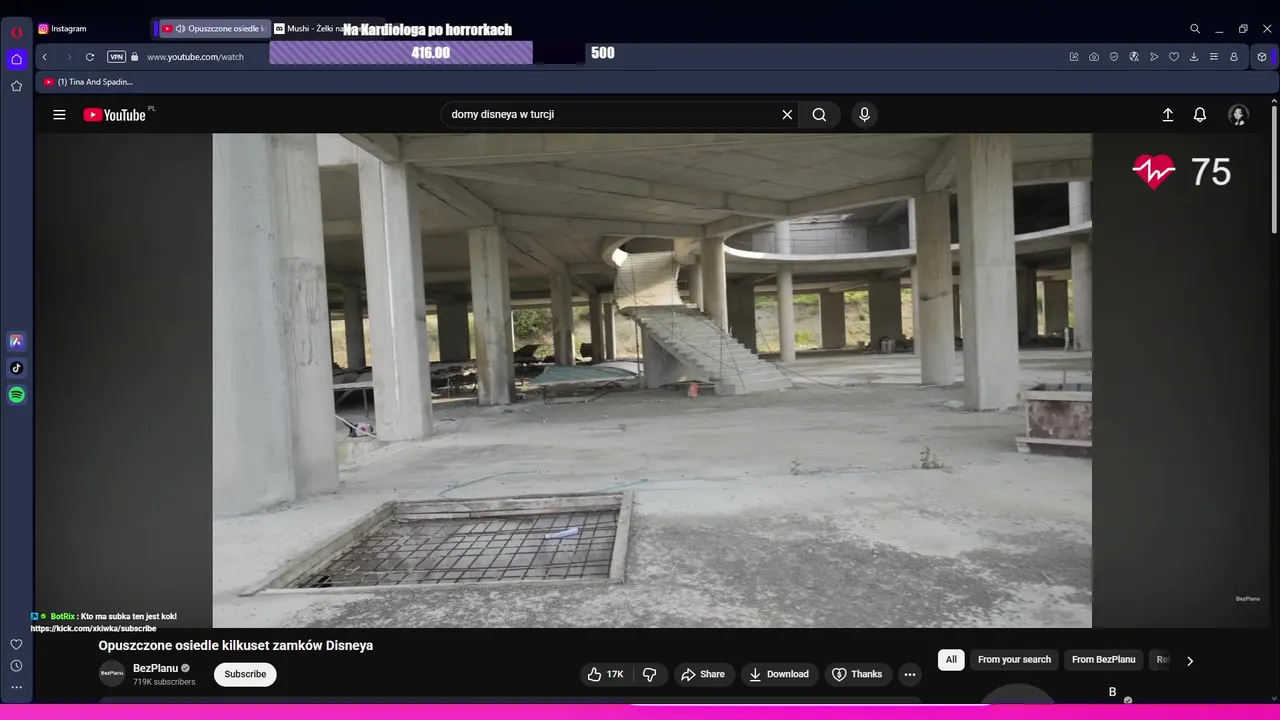The width and height of the screenshot is (1280, 720).
Task: Open the extensions cube icon
Action: pos(1262,57)
